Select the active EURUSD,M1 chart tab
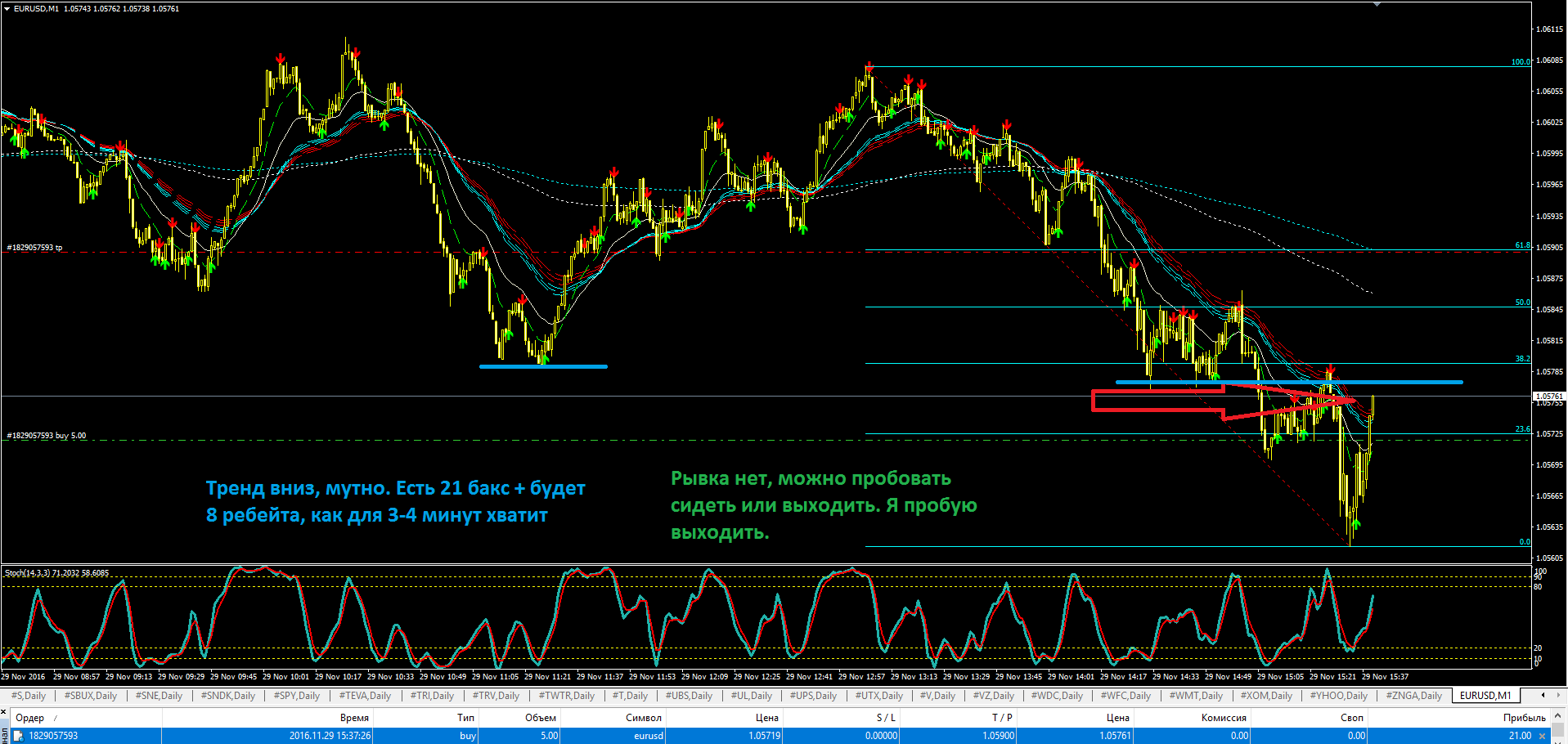Viewport: 1568px width, 744px height. [x=1485, y=696]
